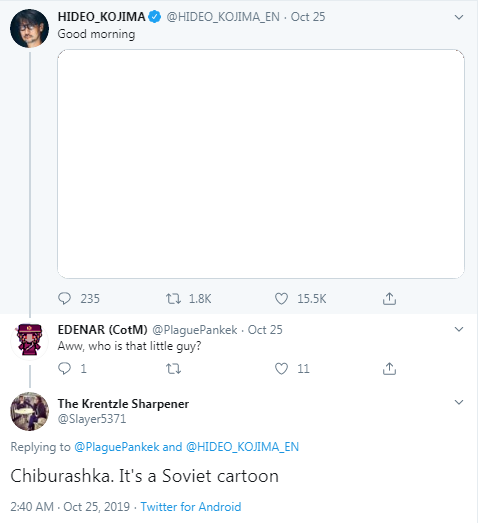This screenshot has height=523, width=480.
Task: Open @HIDEO_KOJIMA_EN mention in replying-to line
Action: [x=242, y=447]
